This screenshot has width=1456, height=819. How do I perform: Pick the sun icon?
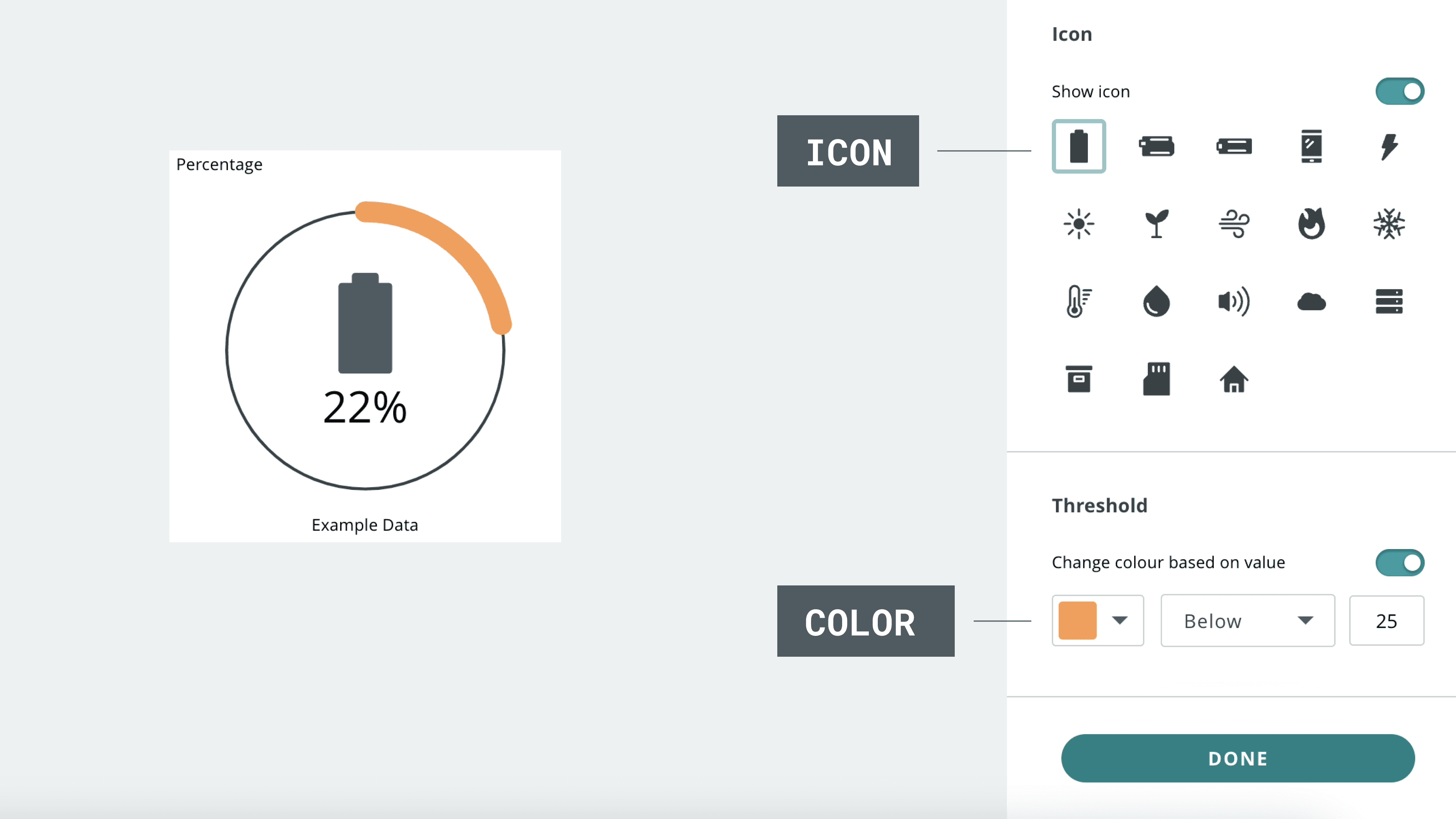1078,224
